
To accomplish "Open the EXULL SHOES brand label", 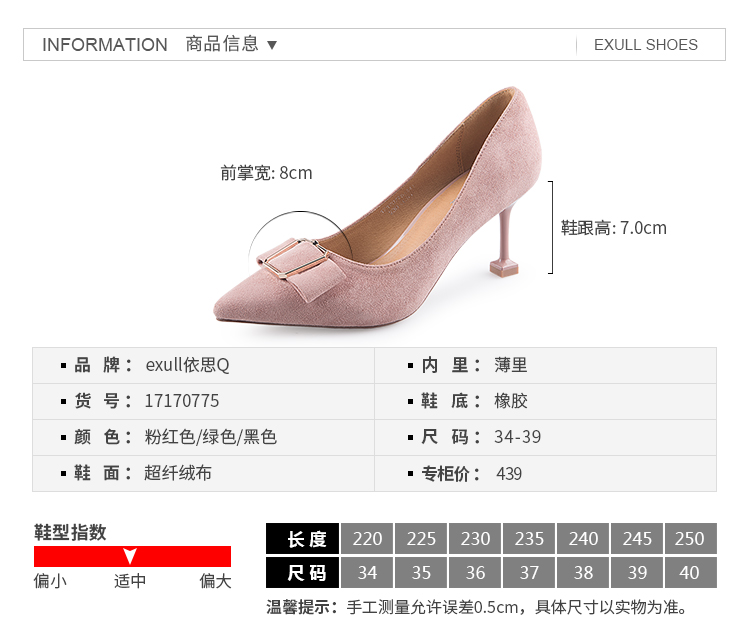I will [645, 45].
